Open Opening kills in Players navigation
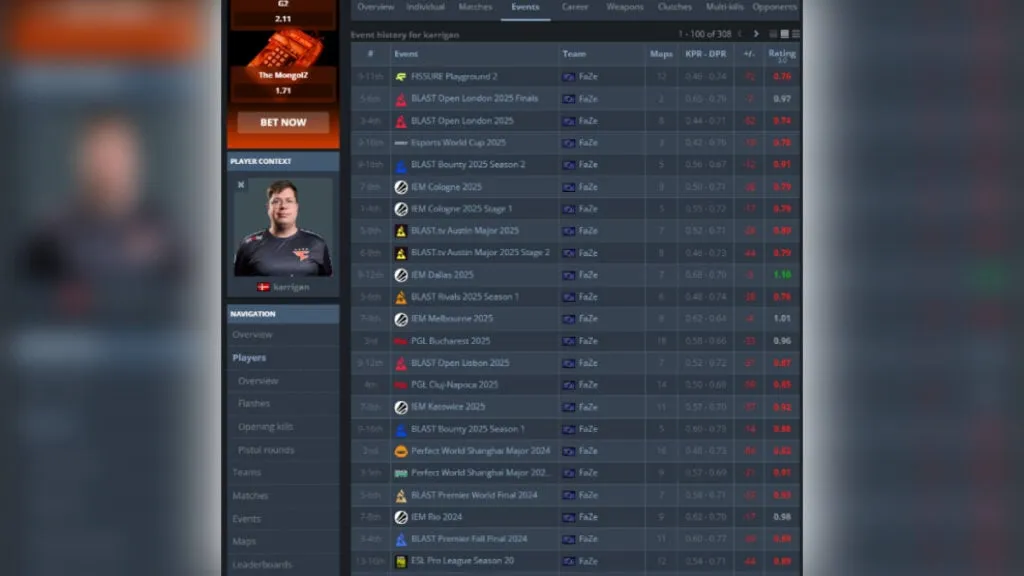 click(265, 426)
